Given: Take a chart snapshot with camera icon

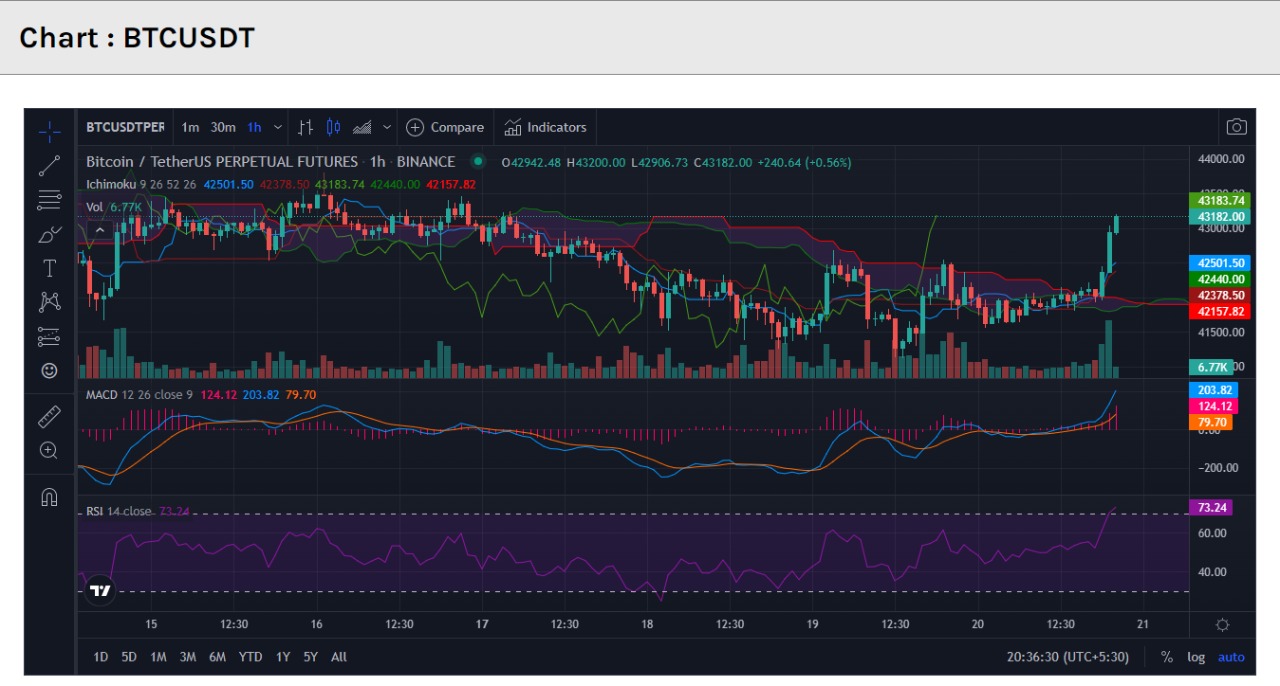Looking at the screenshot, I should pyautogui.click(x=1237, y=127).
